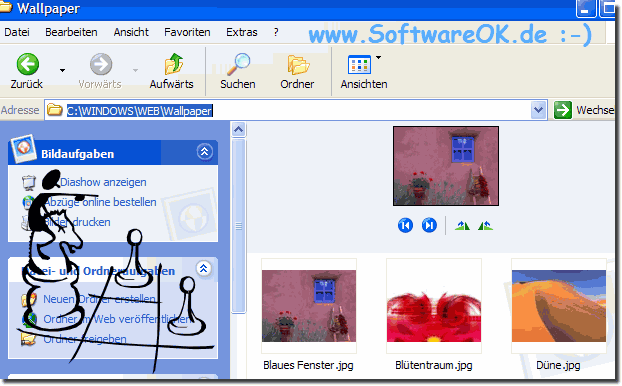Expand the address bar dropdown list
Image resolution: width=622 pixels, height=386 pixels.
538,110
